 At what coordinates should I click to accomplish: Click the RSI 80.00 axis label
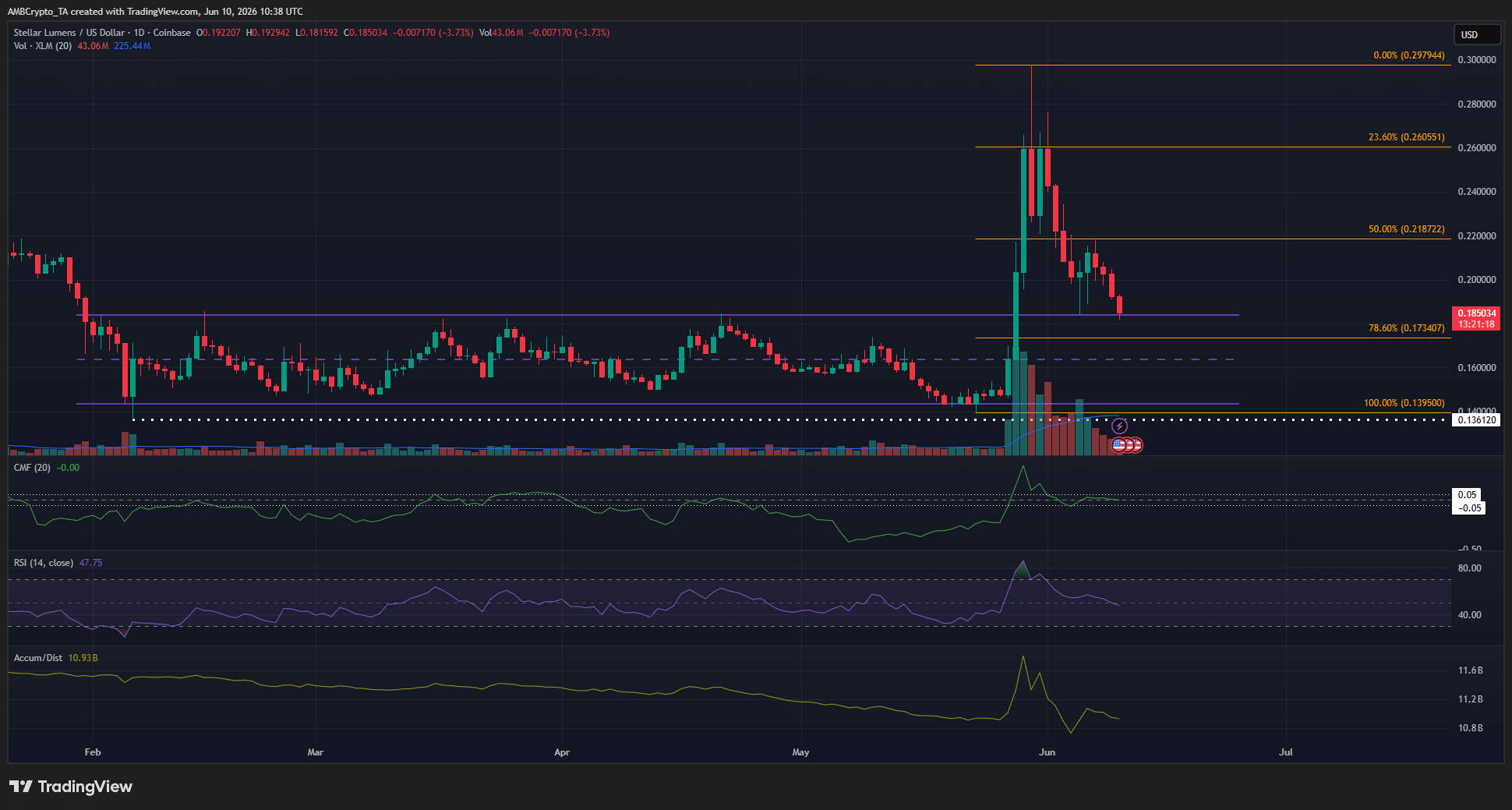tap(1470, 568)
